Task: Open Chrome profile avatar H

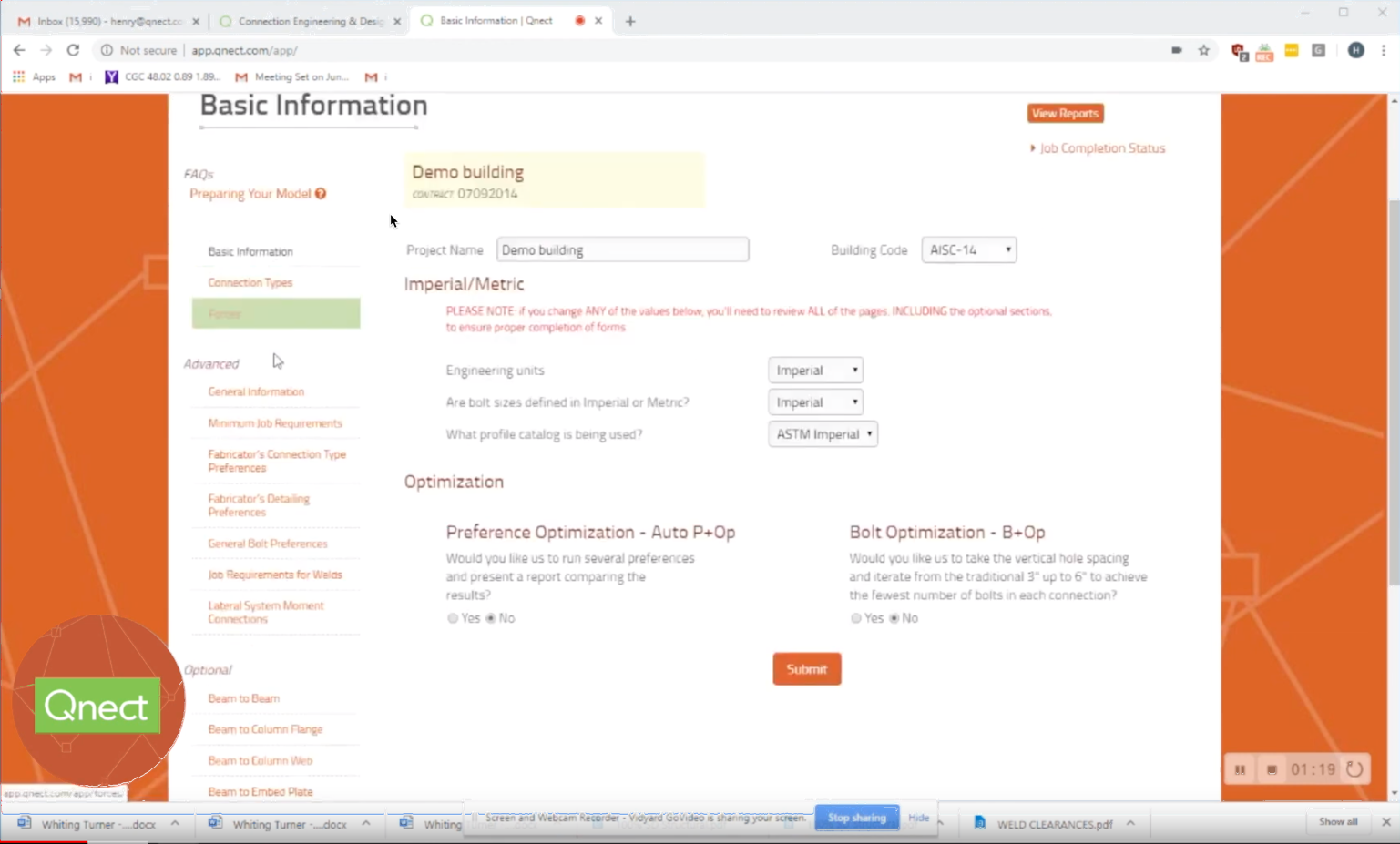Action: [x=1356, y=50]
